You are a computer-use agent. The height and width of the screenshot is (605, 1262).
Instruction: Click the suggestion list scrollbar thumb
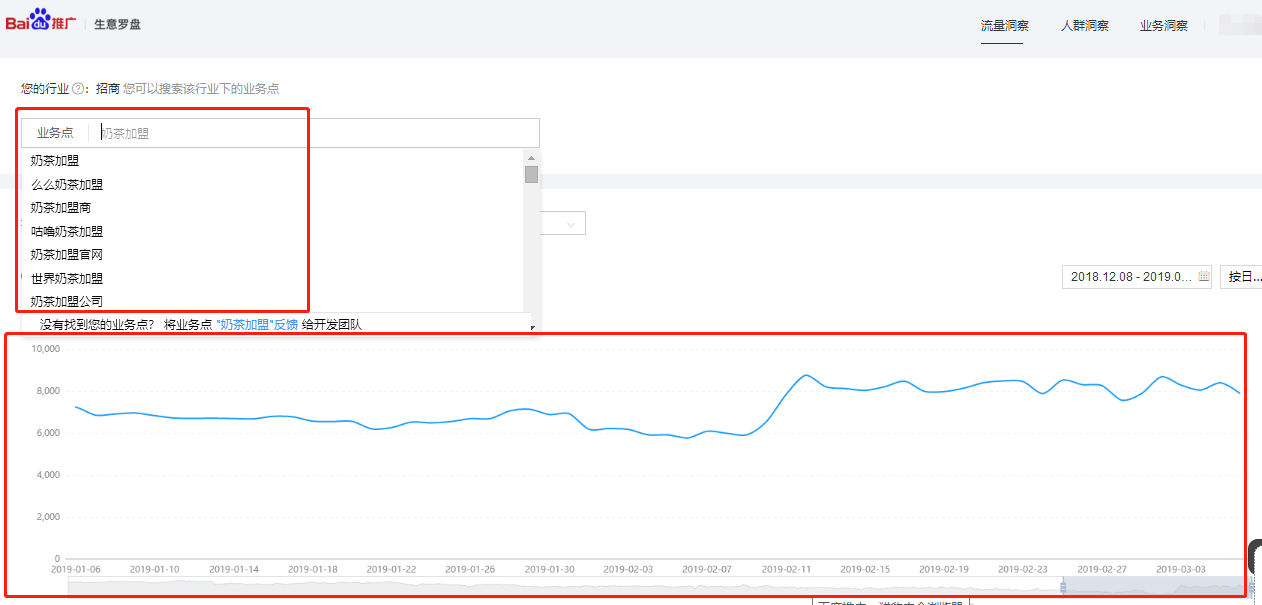(531, 175)
